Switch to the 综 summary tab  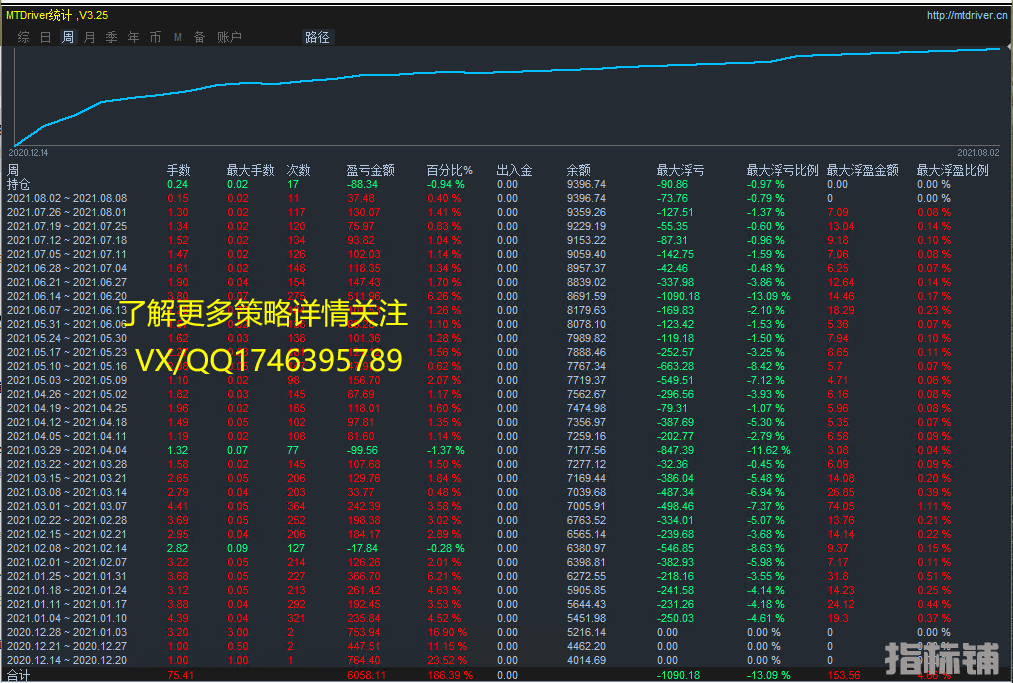[x=23, y=37]
